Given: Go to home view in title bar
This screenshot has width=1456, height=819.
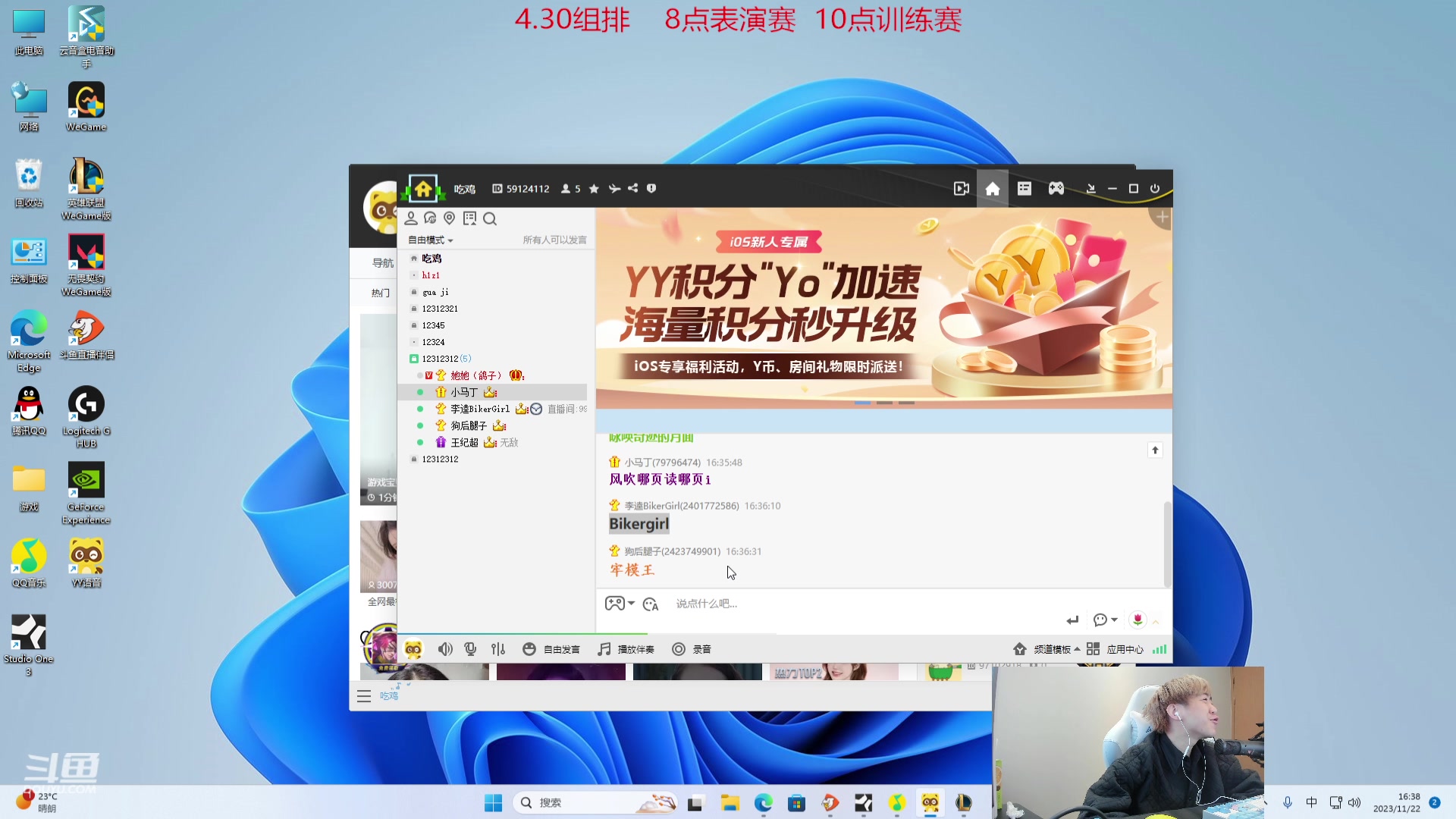Looking at the screenshot, I should (x=992, y=189).
